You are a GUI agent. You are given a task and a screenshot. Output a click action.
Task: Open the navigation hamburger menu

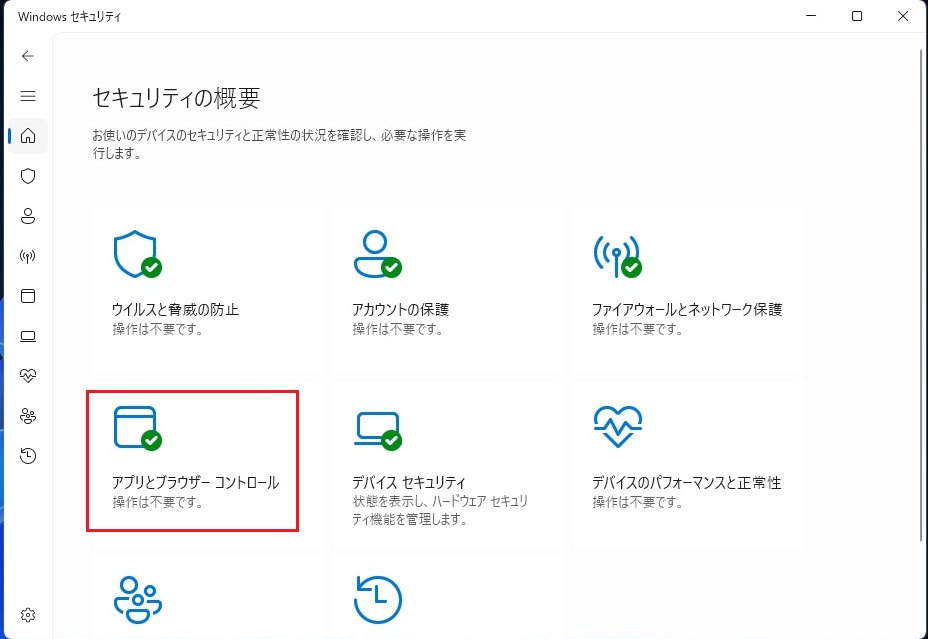click(x=28, y=96)
